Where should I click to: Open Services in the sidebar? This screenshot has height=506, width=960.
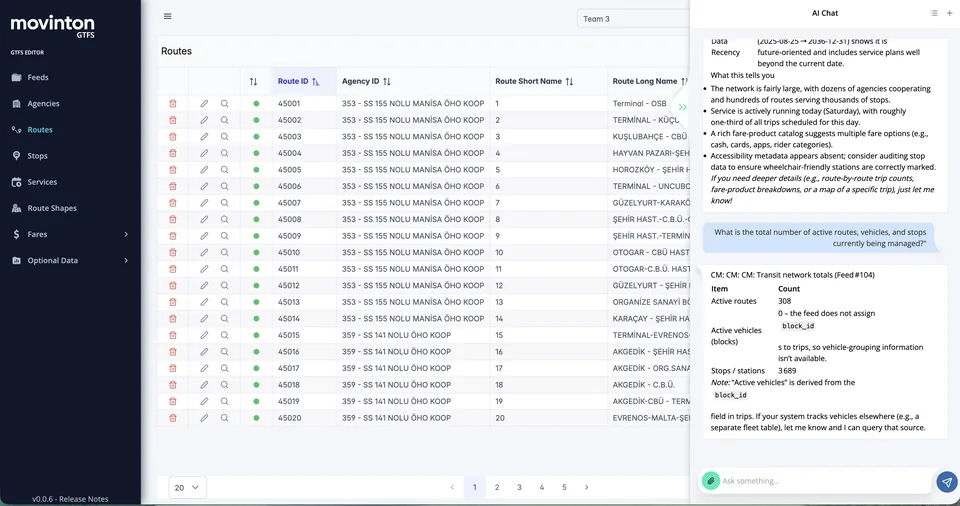[42, 182]
